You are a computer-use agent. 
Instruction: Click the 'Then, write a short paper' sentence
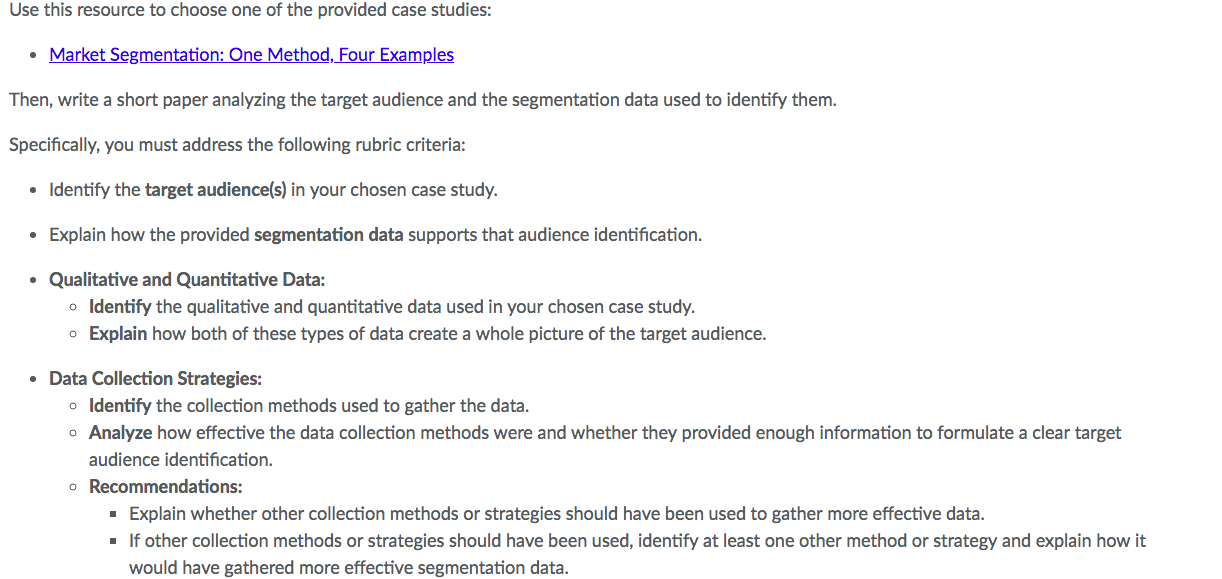coord(422,100)
